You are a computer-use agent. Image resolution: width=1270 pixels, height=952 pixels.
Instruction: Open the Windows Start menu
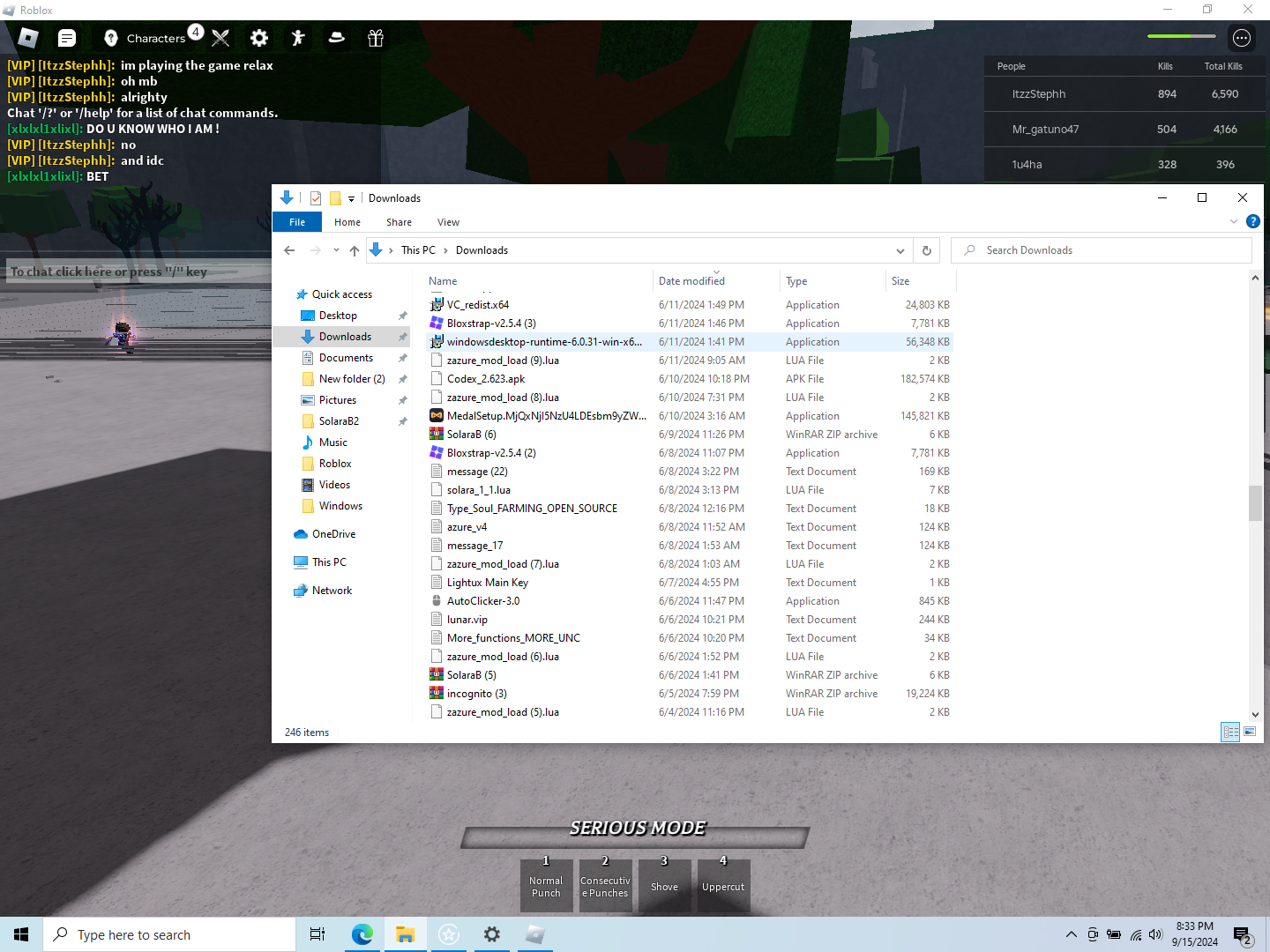21,934
